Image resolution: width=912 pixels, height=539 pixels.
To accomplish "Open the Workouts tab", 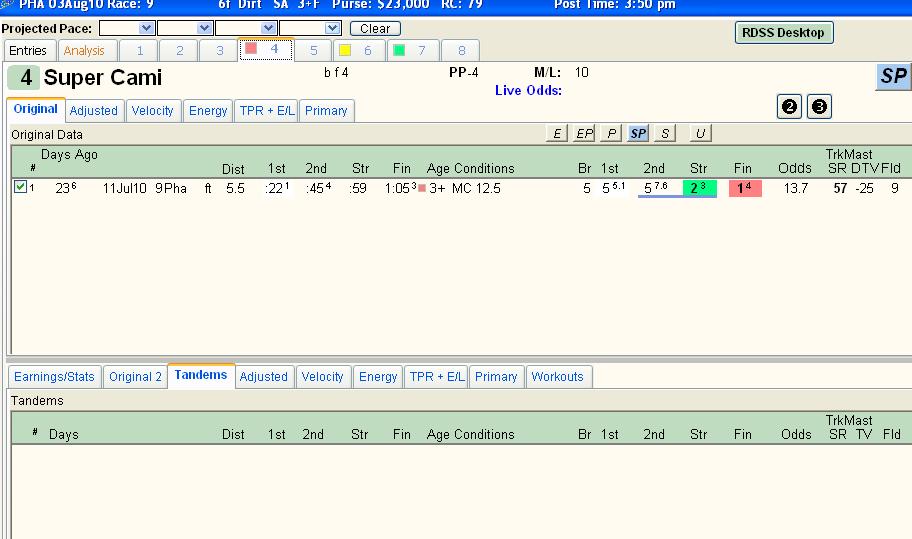I will point(557,377).
